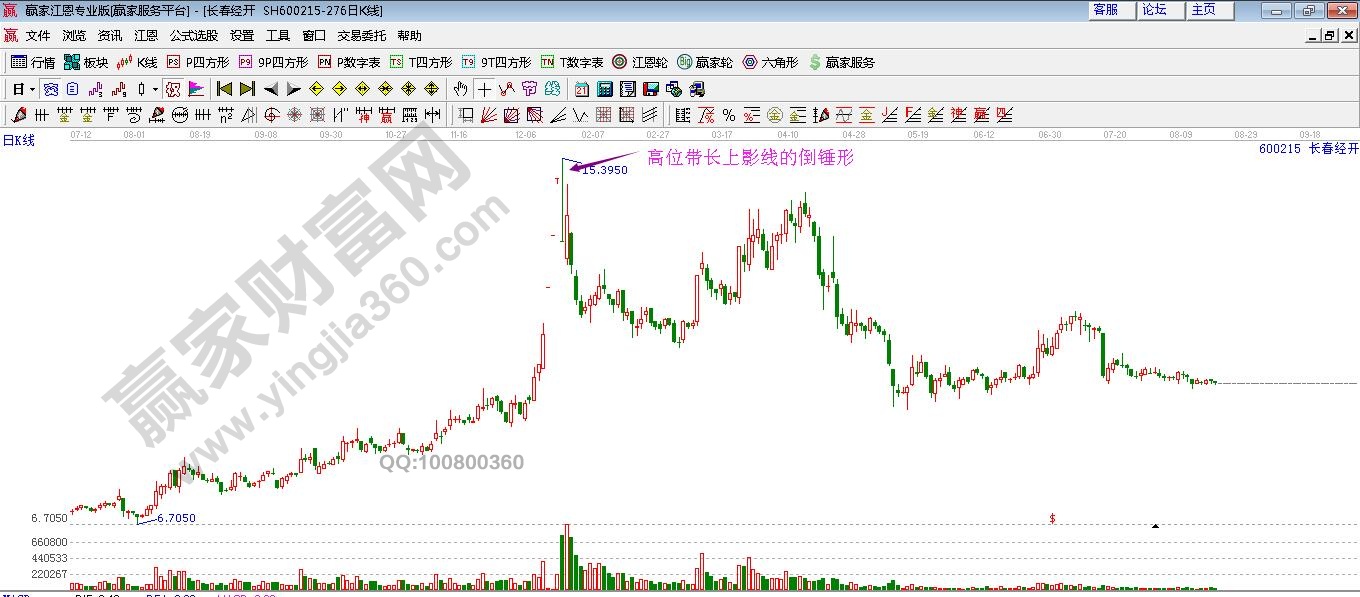The height and width of the screenshot is (597, 1360).
Task: Jump to first bar with skip-back arrow
Action: click(224, 89)
